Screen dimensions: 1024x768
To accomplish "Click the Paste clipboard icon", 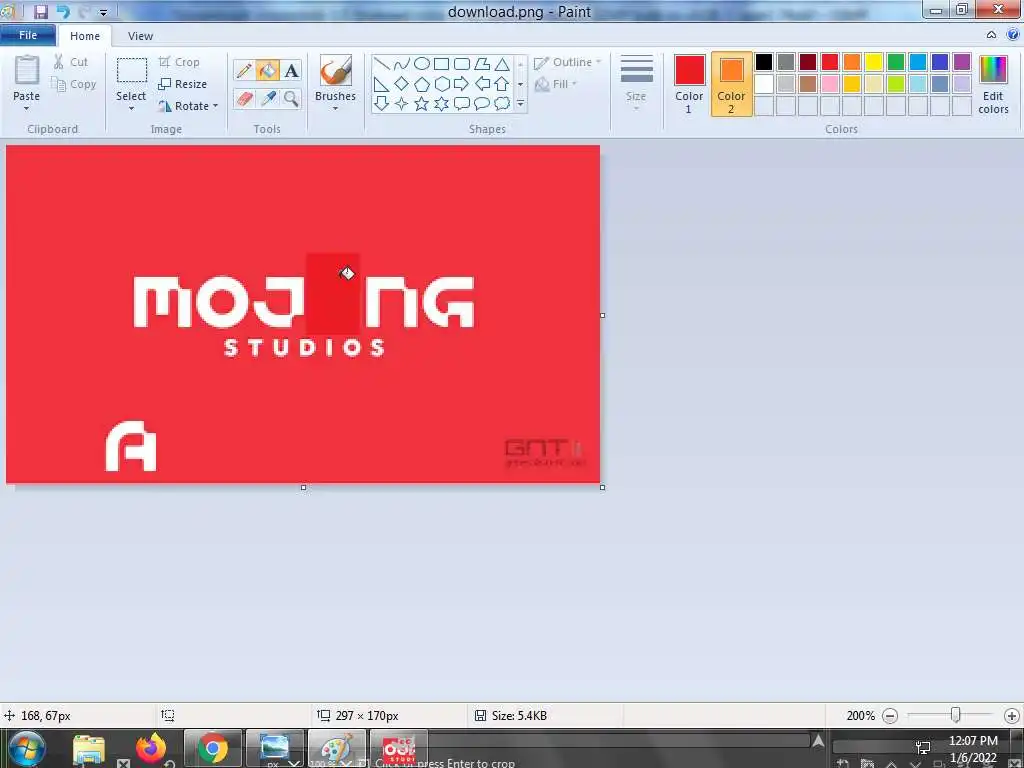I will [27, 70].
